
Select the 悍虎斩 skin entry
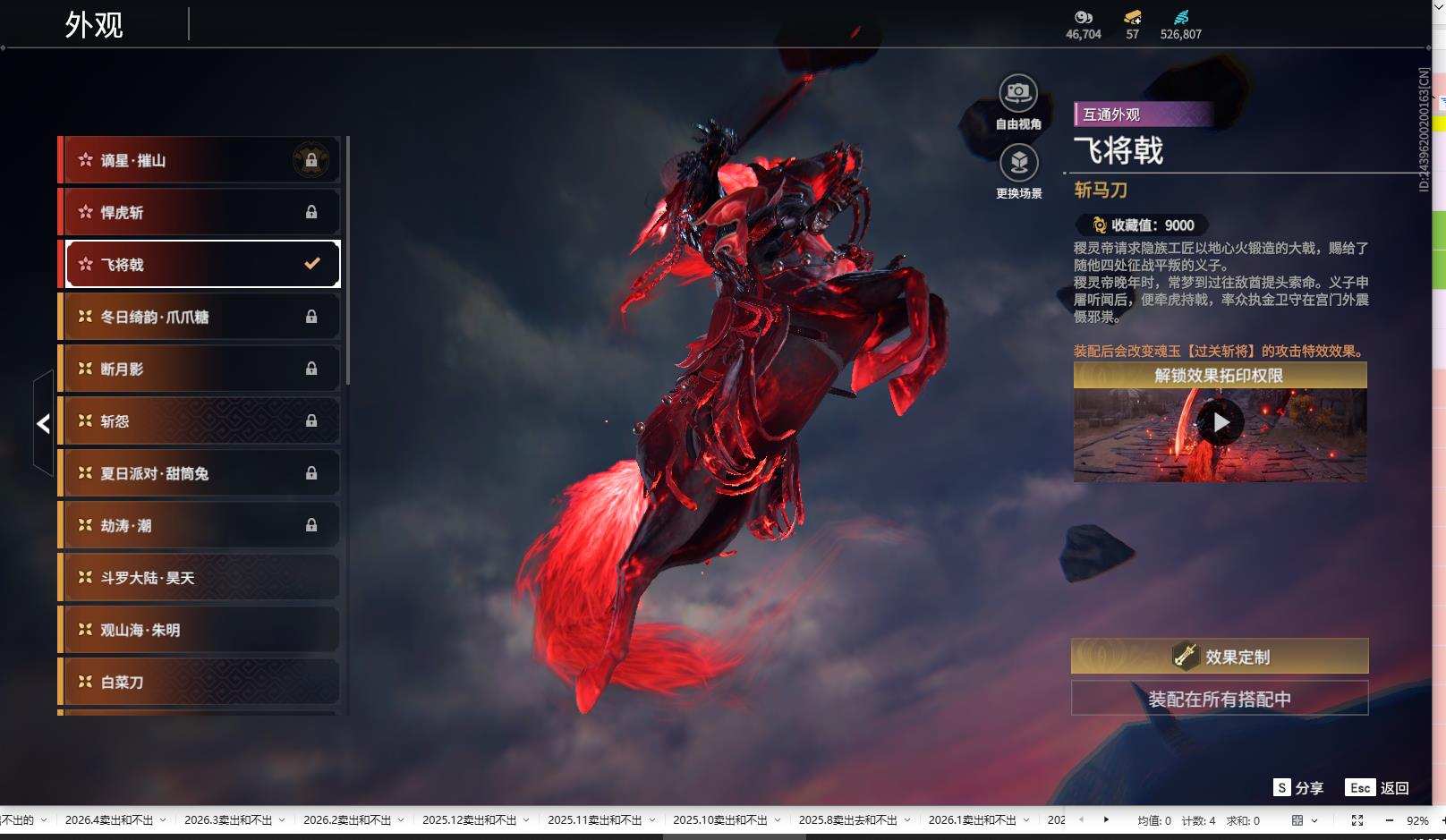click(199, 212)
